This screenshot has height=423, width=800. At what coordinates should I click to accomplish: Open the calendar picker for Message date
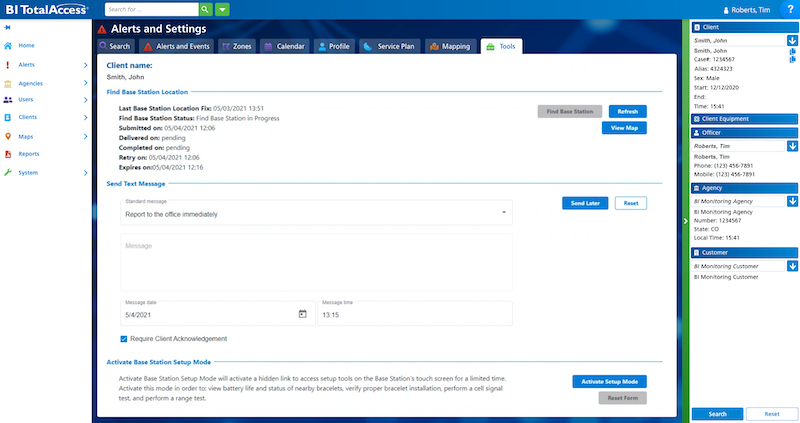tap(303, 314)
